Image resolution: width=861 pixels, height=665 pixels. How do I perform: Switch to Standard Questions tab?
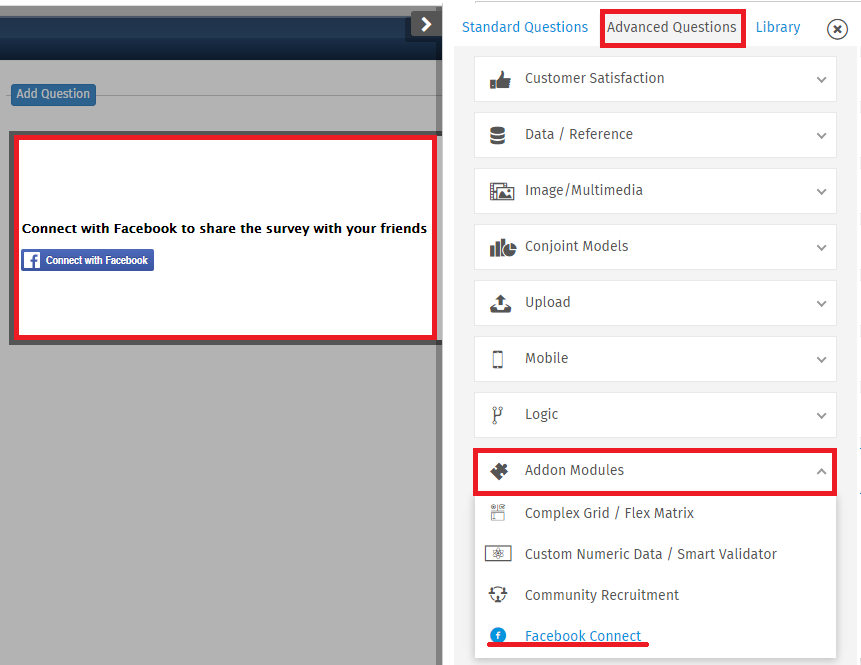(524, 27)
